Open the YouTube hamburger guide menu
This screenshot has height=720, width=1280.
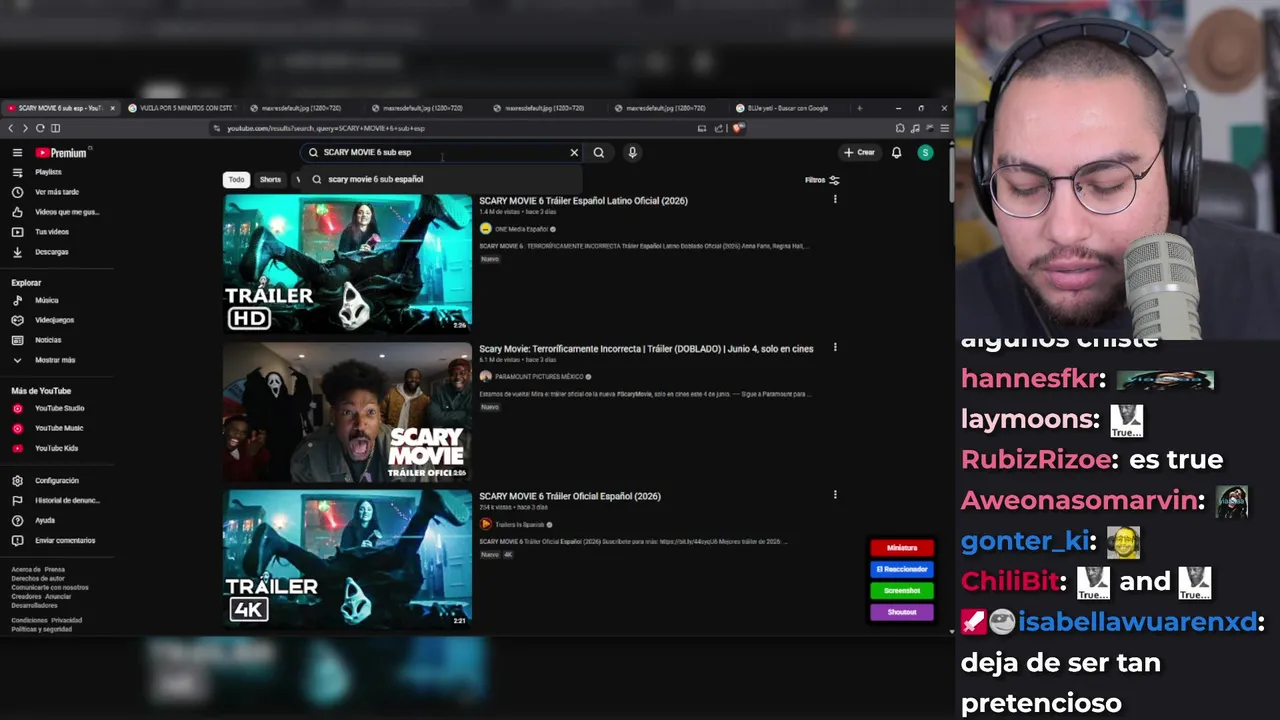17,153
